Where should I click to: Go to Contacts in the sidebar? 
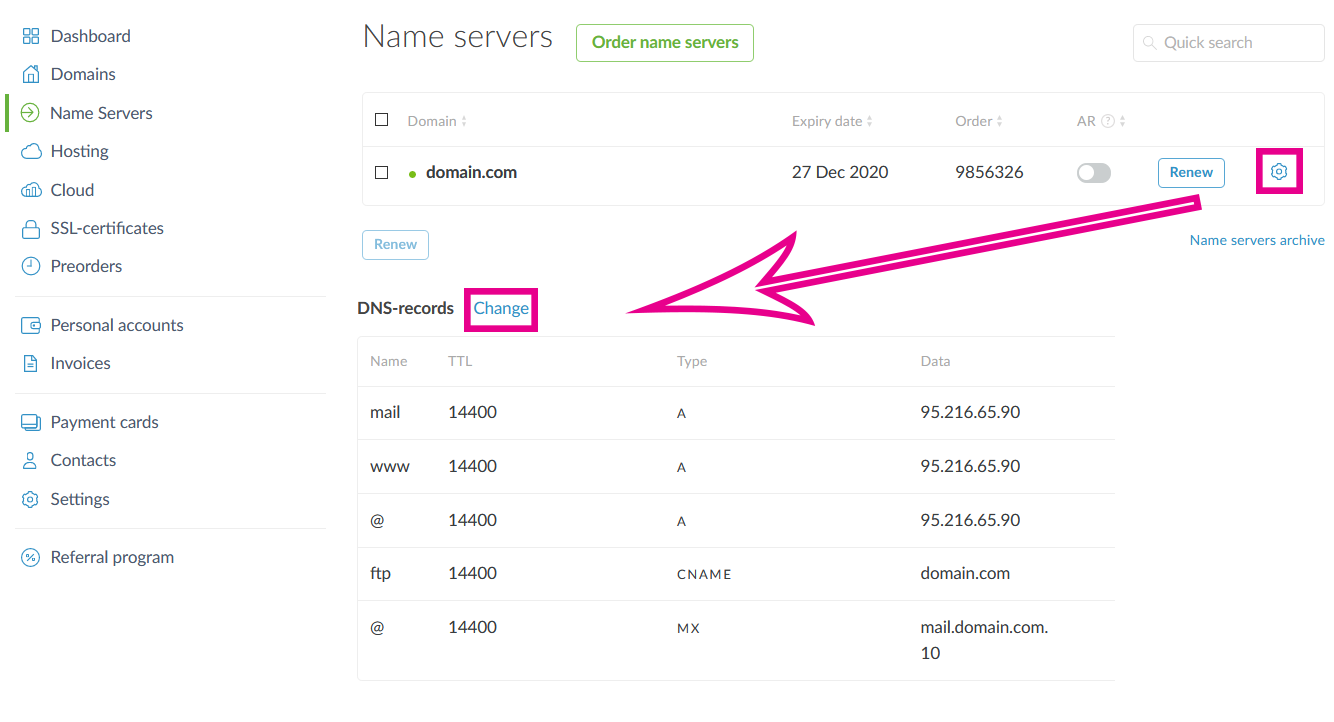[83, 461]
